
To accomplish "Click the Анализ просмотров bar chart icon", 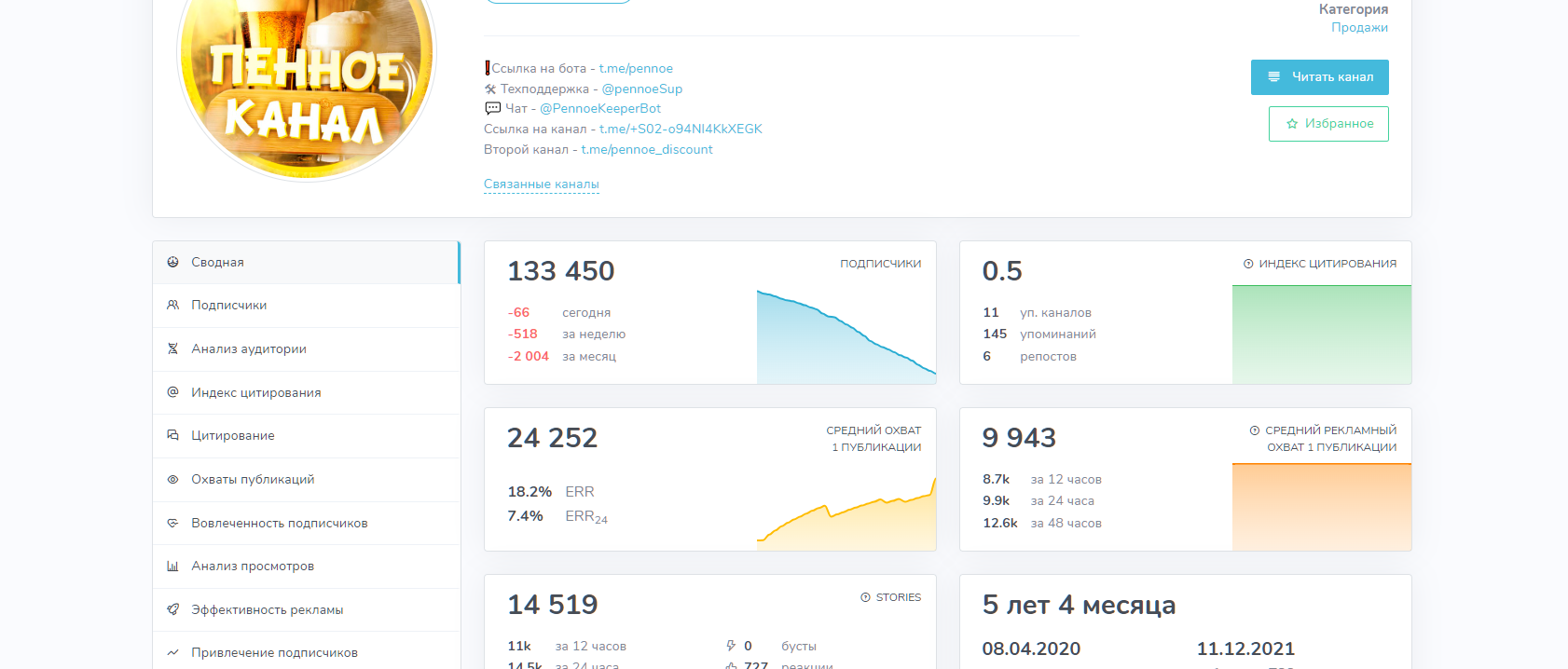I will [x=172, y=566].
